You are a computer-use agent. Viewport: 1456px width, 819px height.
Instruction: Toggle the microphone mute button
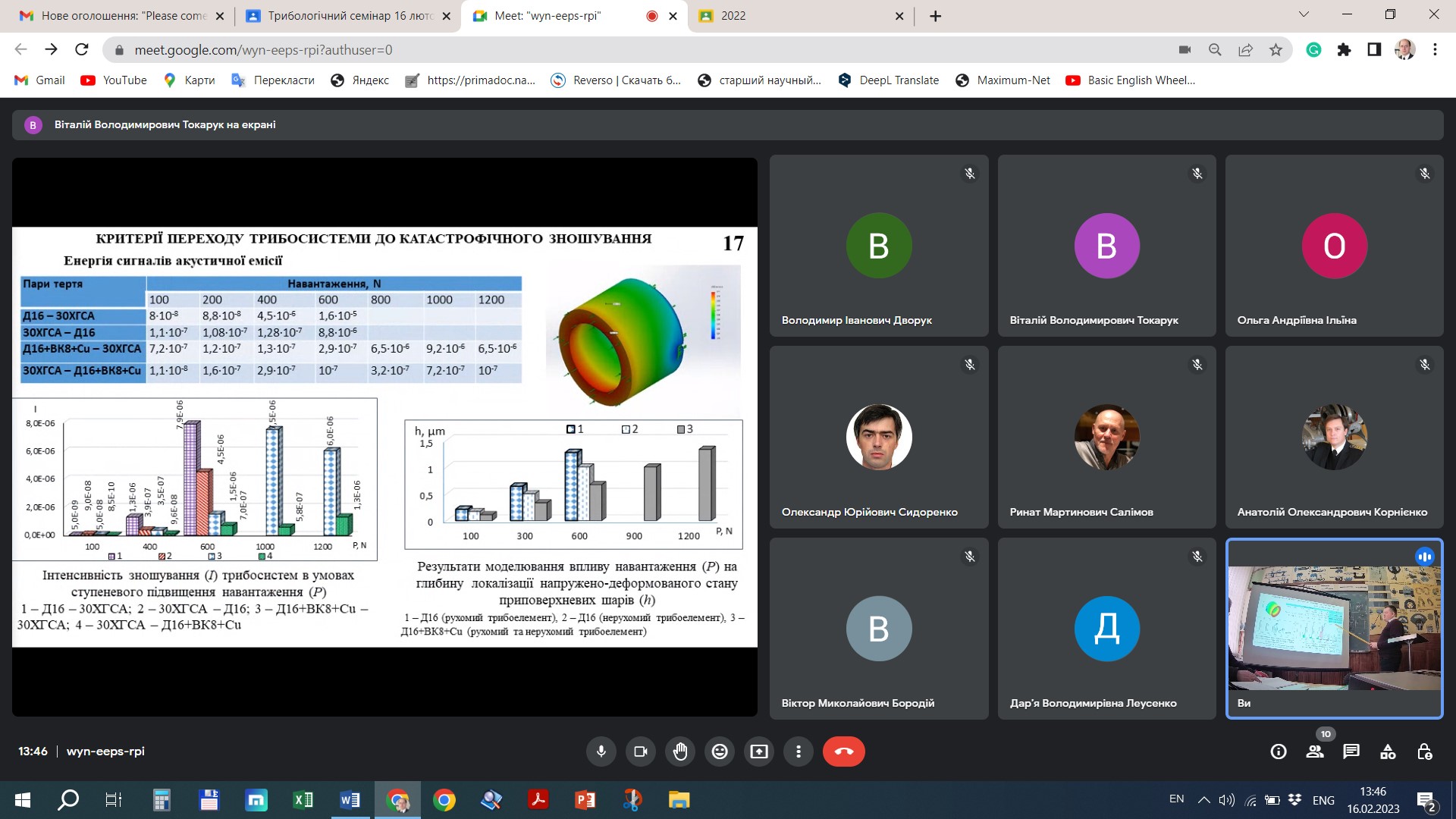[x=601, y=752]
